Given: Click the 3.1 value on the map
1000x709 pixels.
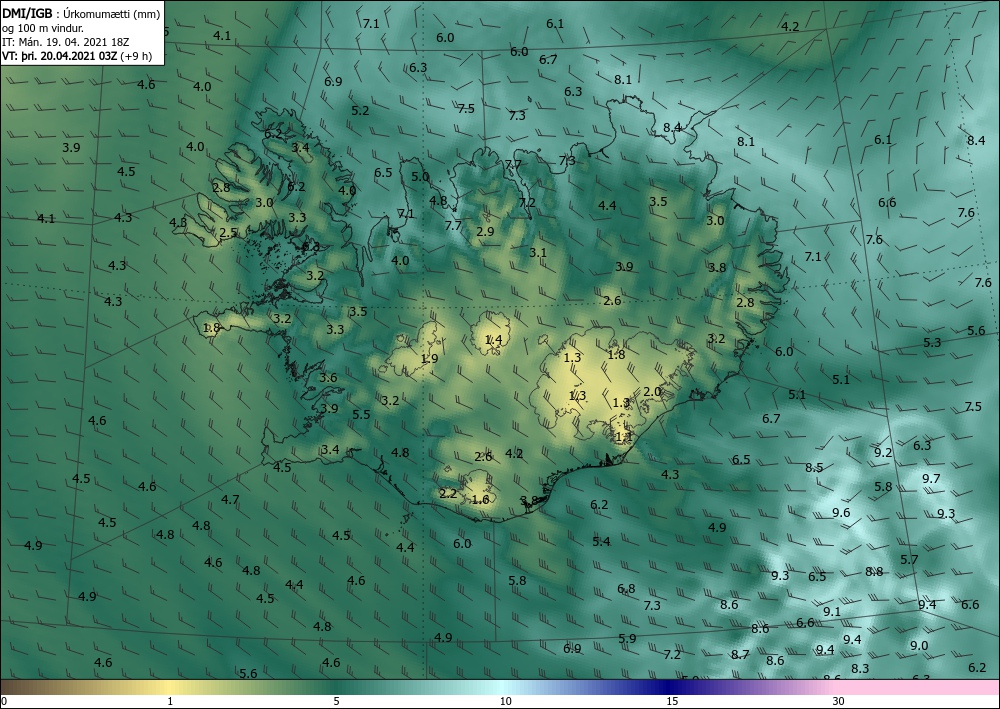Looking at the screenshot, I should coord(538,252).
